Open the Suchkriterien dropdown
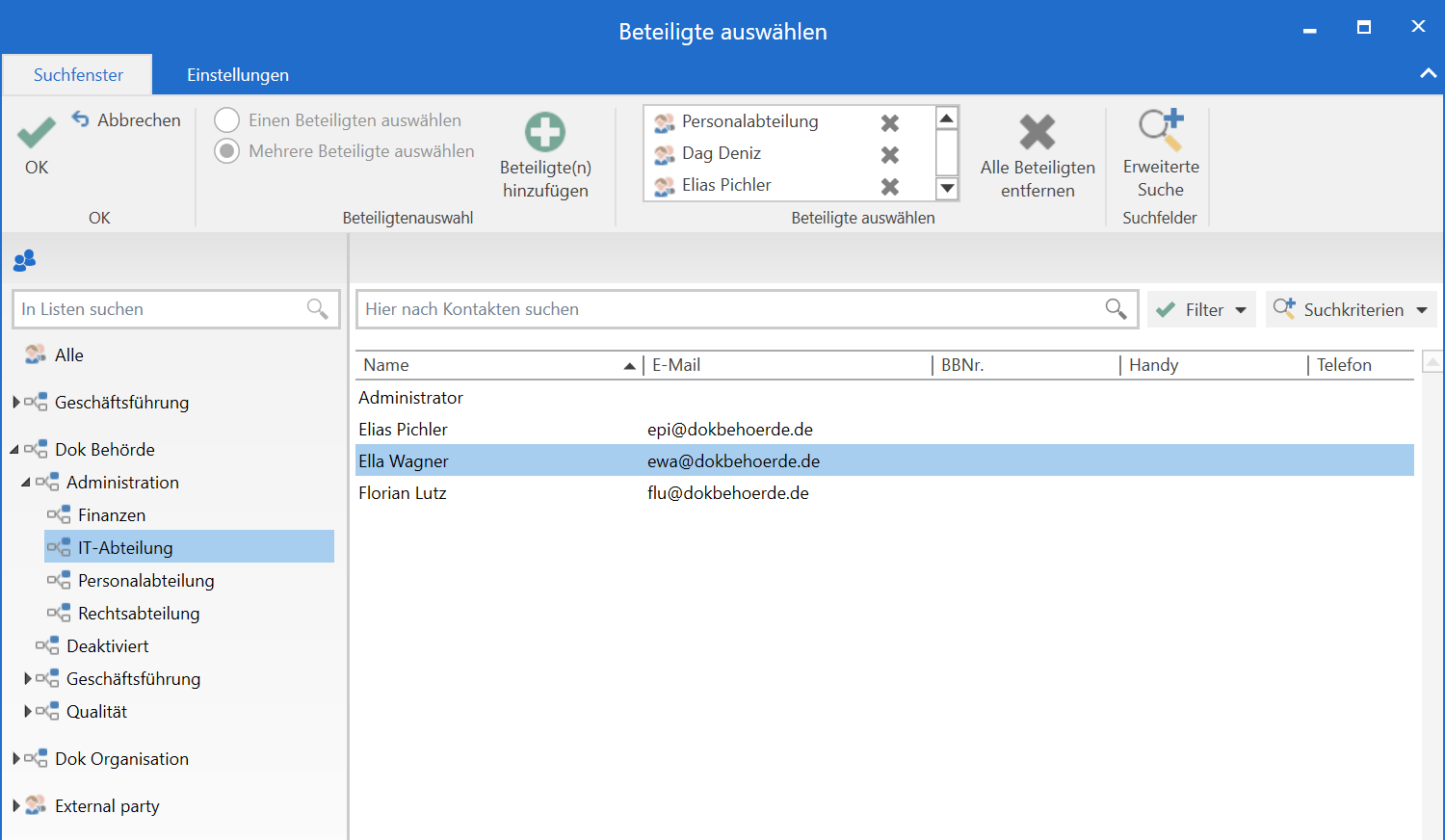The image size is (1445, 840). coord(1351,310)
